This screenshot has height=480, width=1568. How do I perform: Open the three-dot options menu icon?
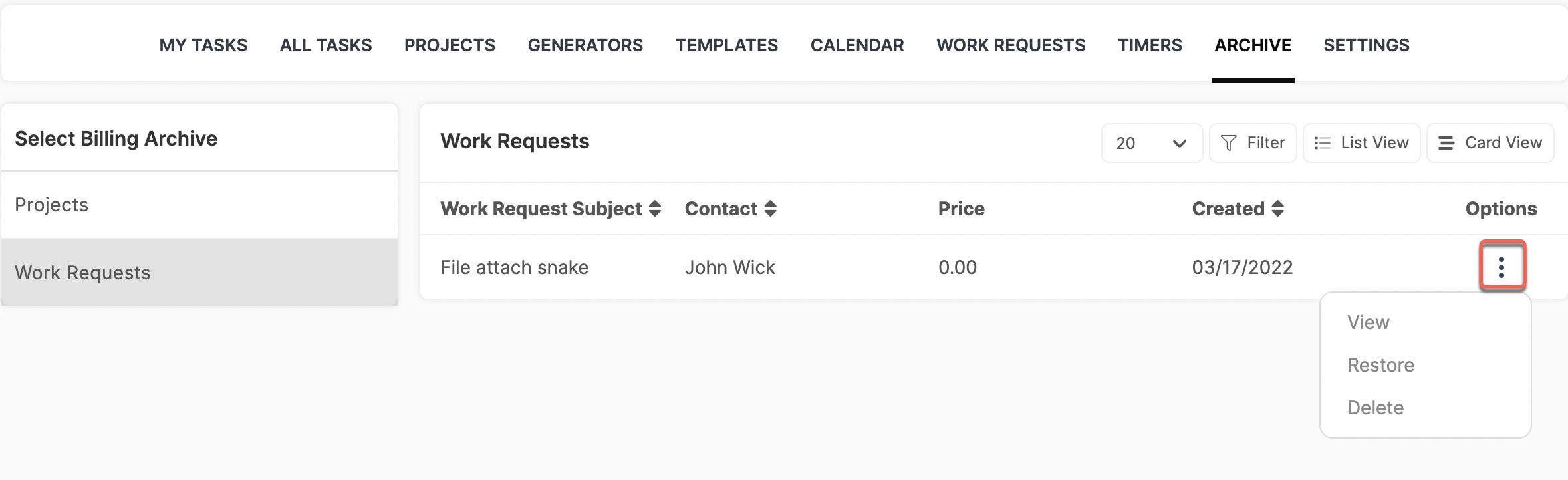click(1502, 267)
